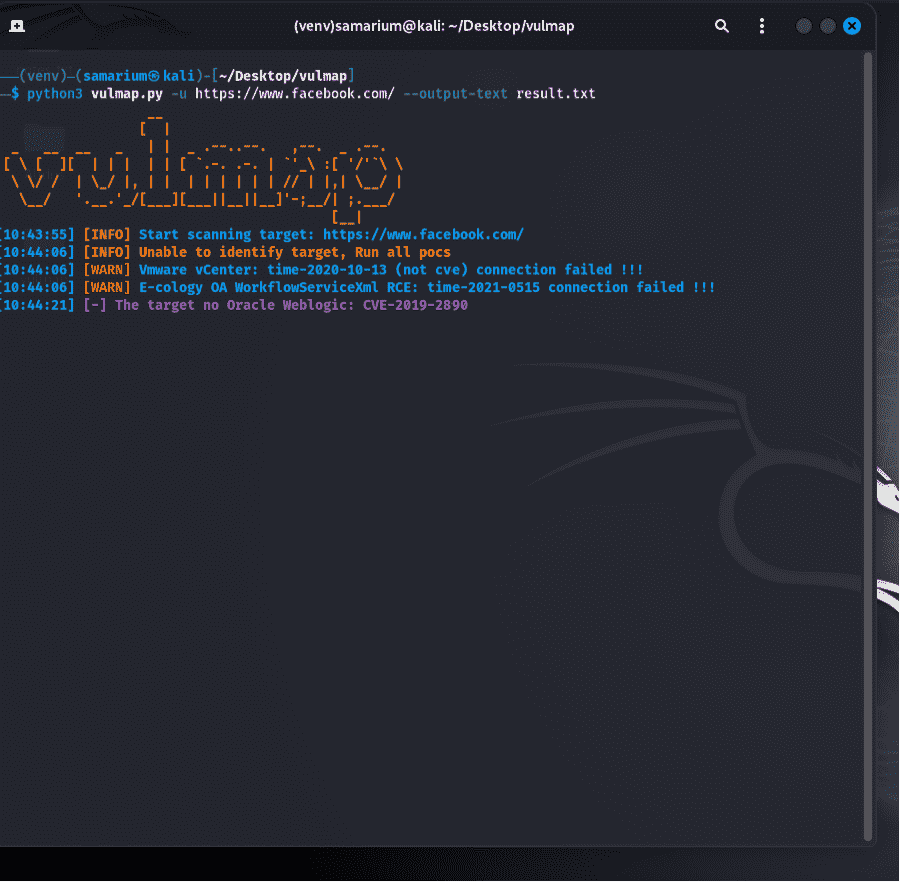Screen dimensions: 900x882
Task: Close the terminal window
Action: tap(852, 26)
